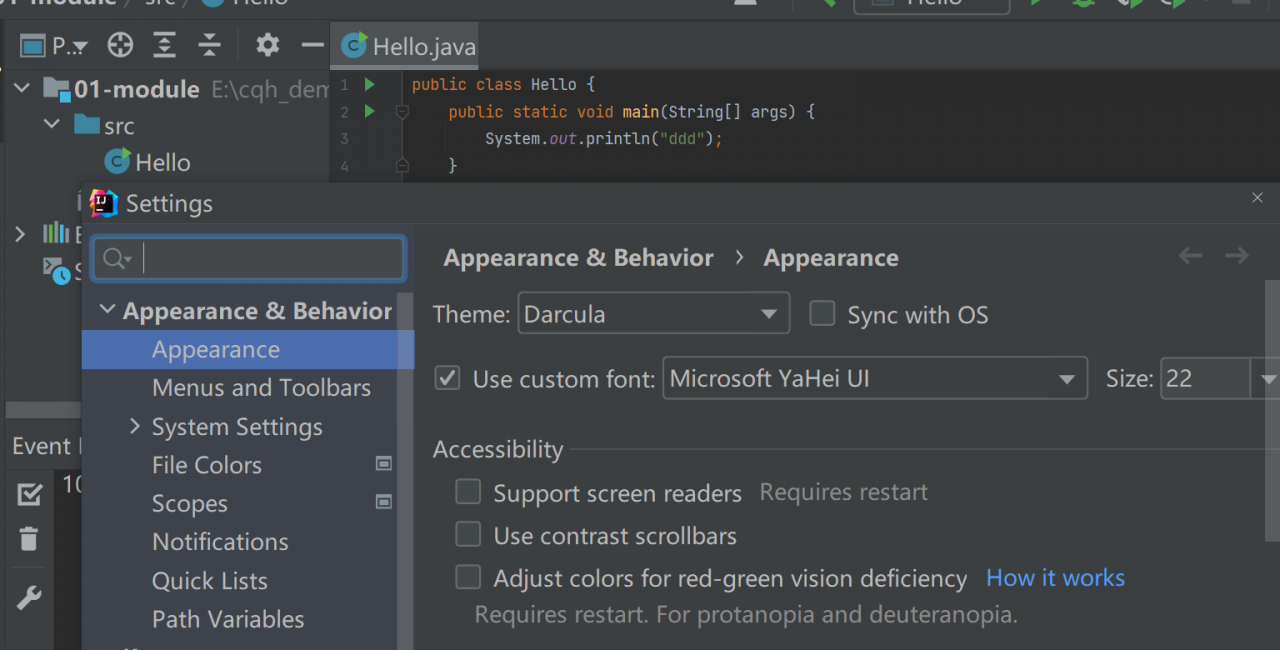Enable Support screen readers
Viewport: 1280px width, 650px height.
[468, 492]
